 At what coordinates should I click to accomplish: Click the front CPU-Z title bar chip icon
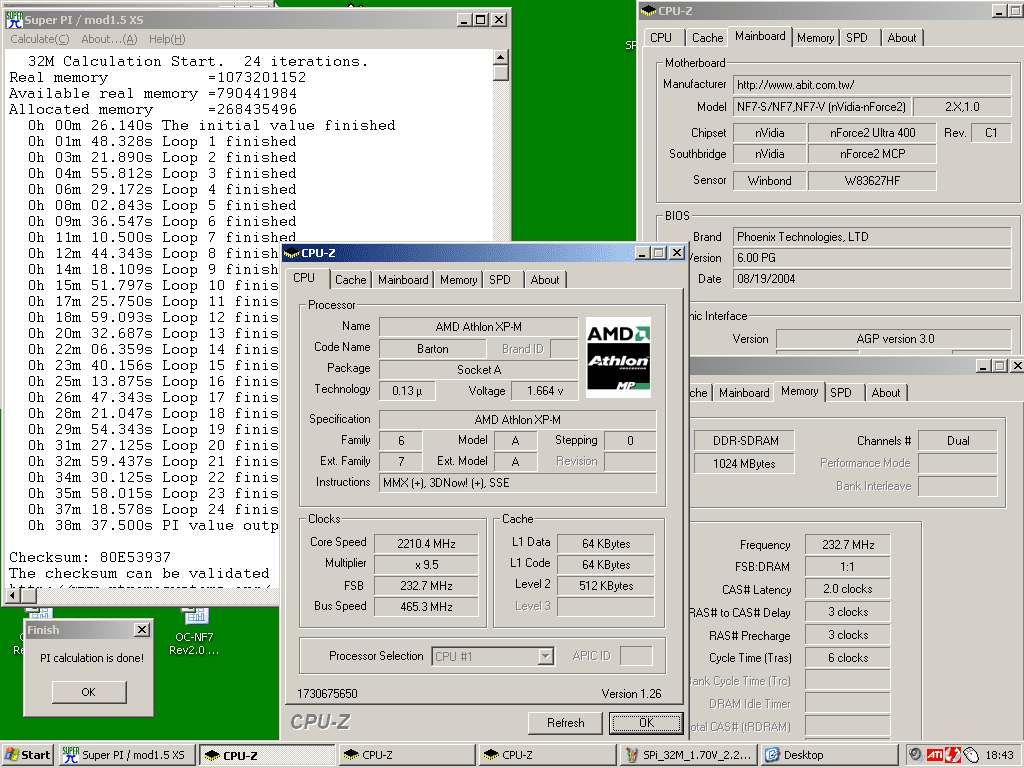tap(292, 253)
